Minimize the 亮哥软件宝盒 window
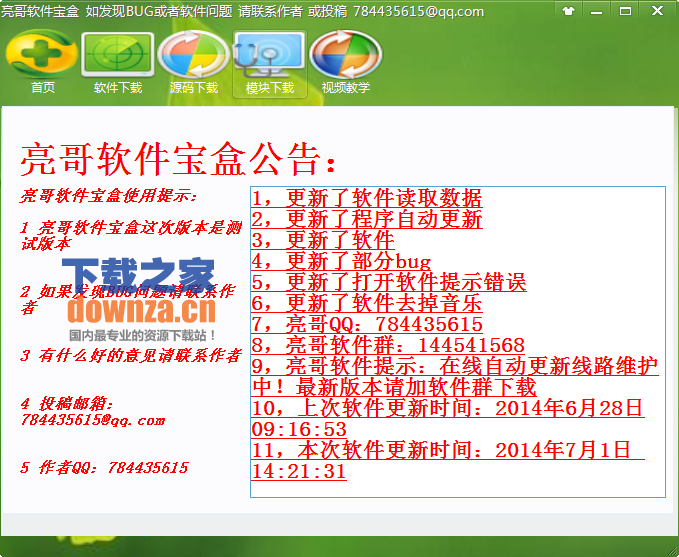 tap(596, 11)
